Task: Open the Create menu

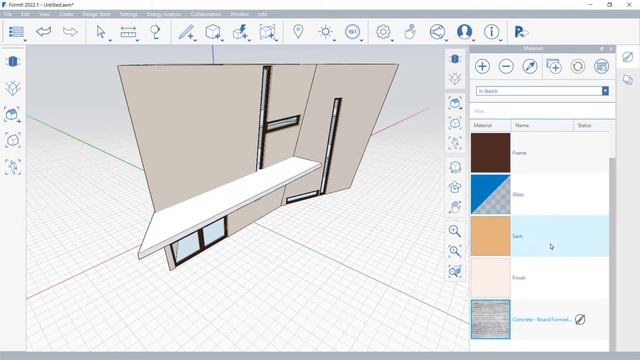Action: (x=66, y=14)
